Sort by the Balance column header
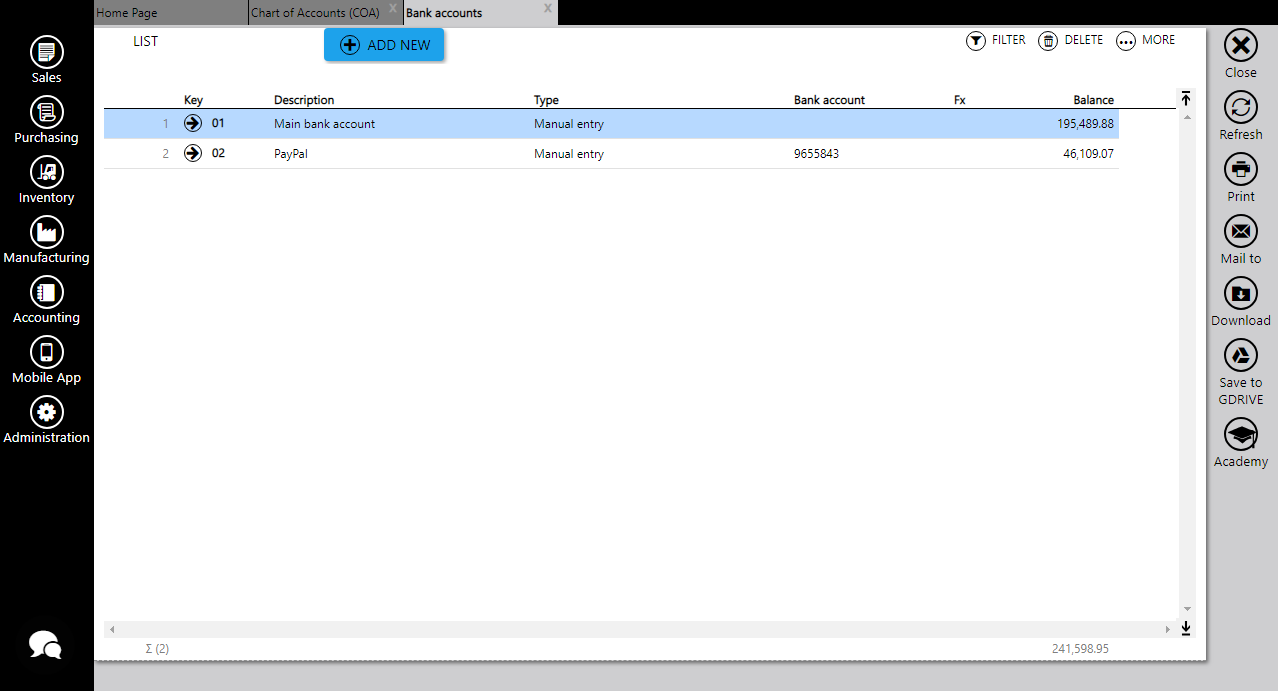This screenshot has height=691, width=1278. (1093, 100)
